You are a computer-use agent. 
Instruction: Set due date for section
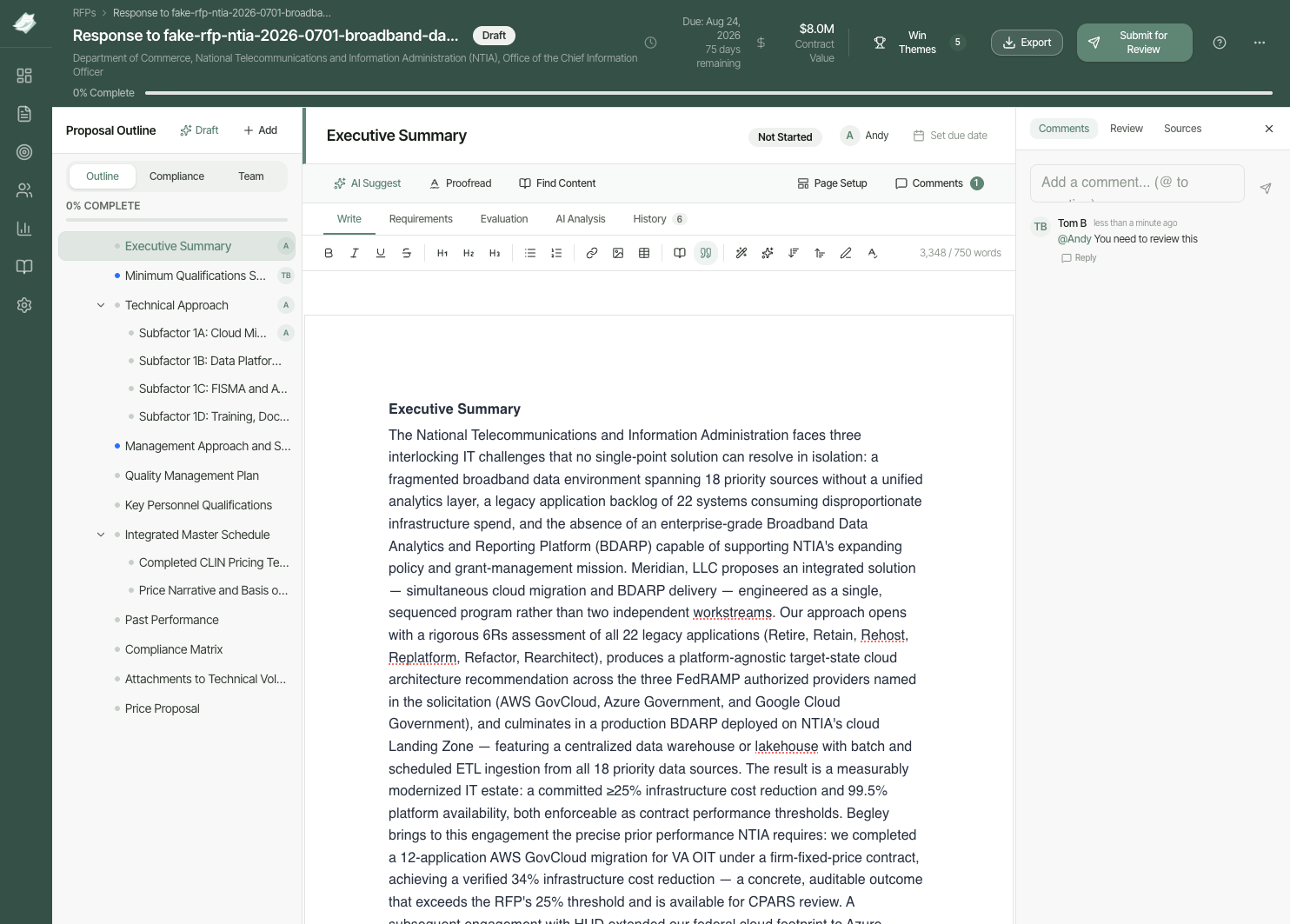tap(950, 136)
